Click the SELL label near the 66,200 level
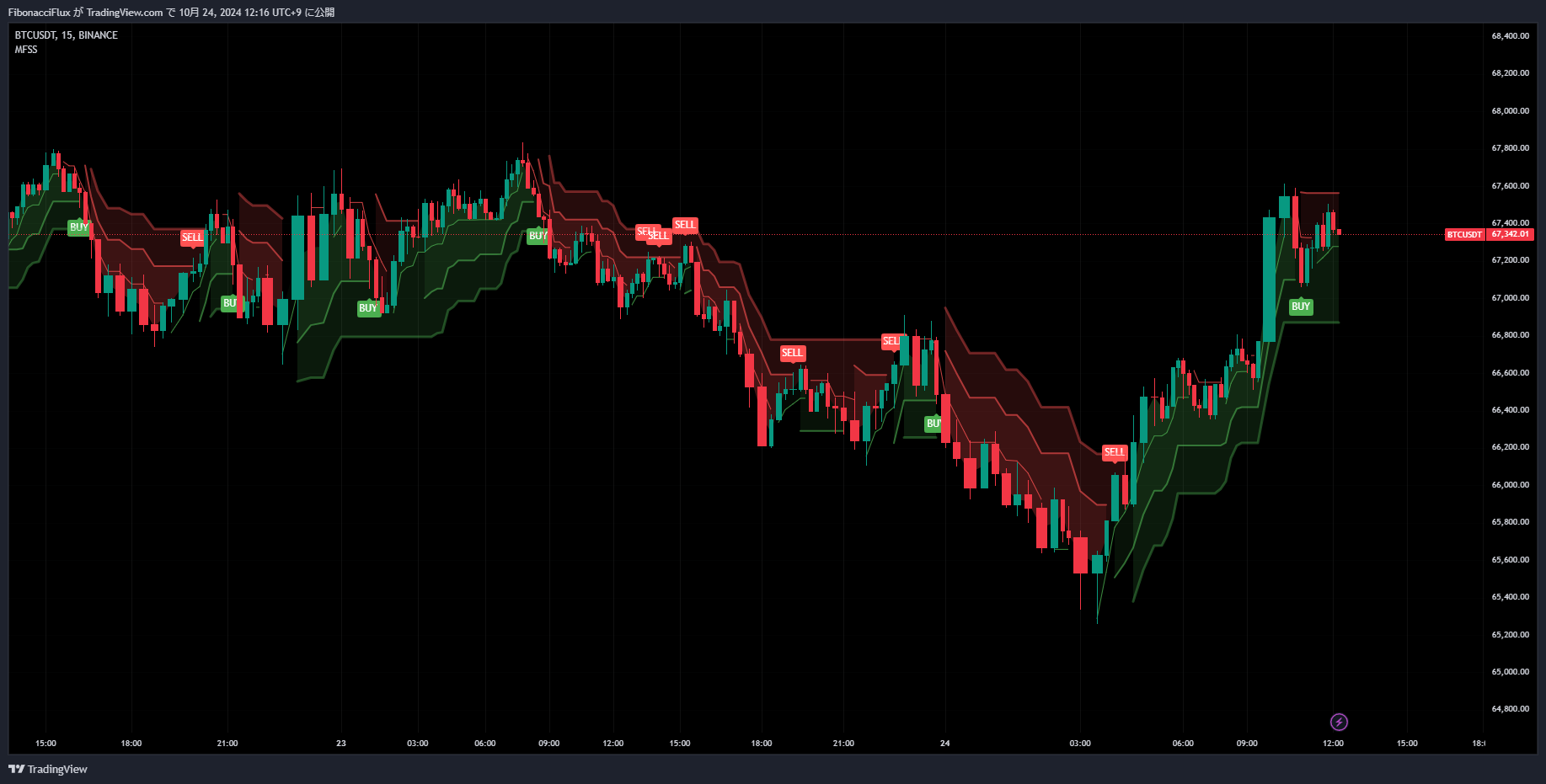Screen dimensions: 1546x784 tap(1115, 452)
